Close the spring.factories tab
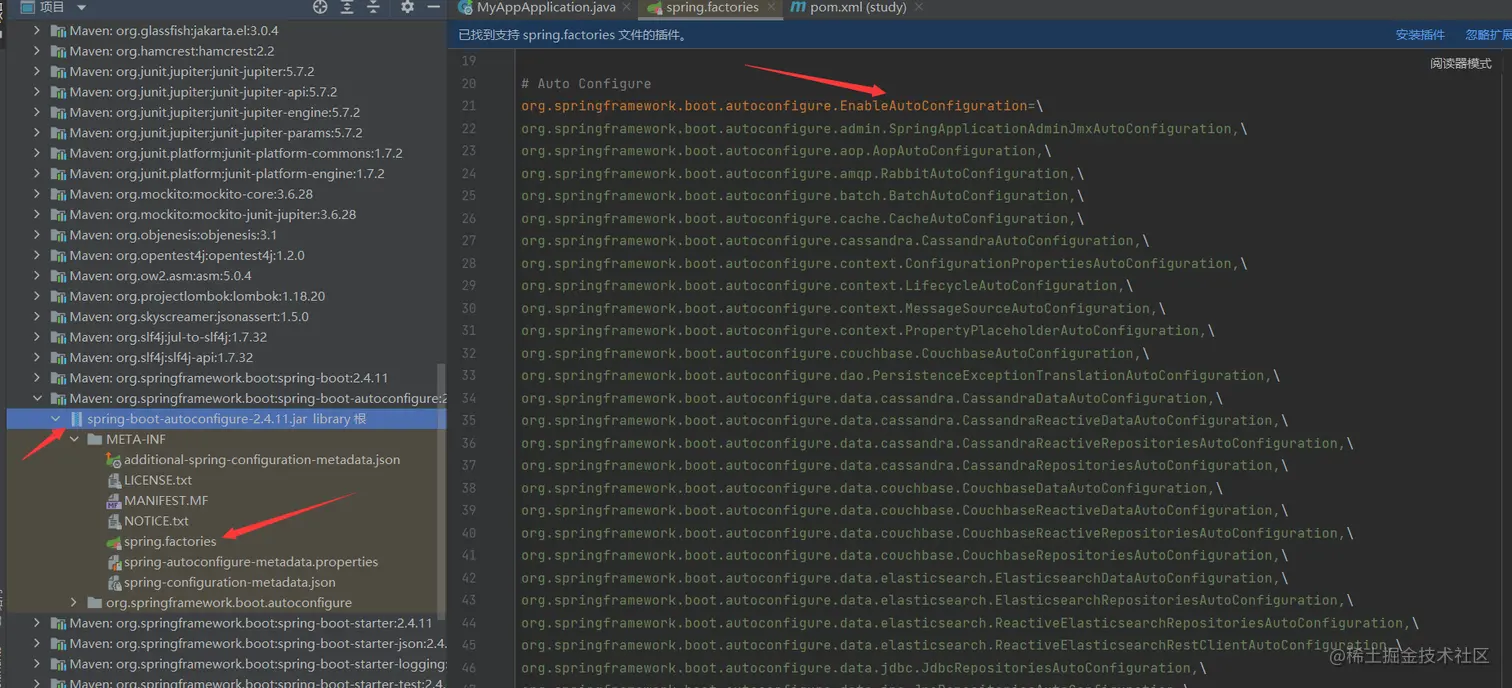Screen dimensions: 1512x688 coord(771,7)
